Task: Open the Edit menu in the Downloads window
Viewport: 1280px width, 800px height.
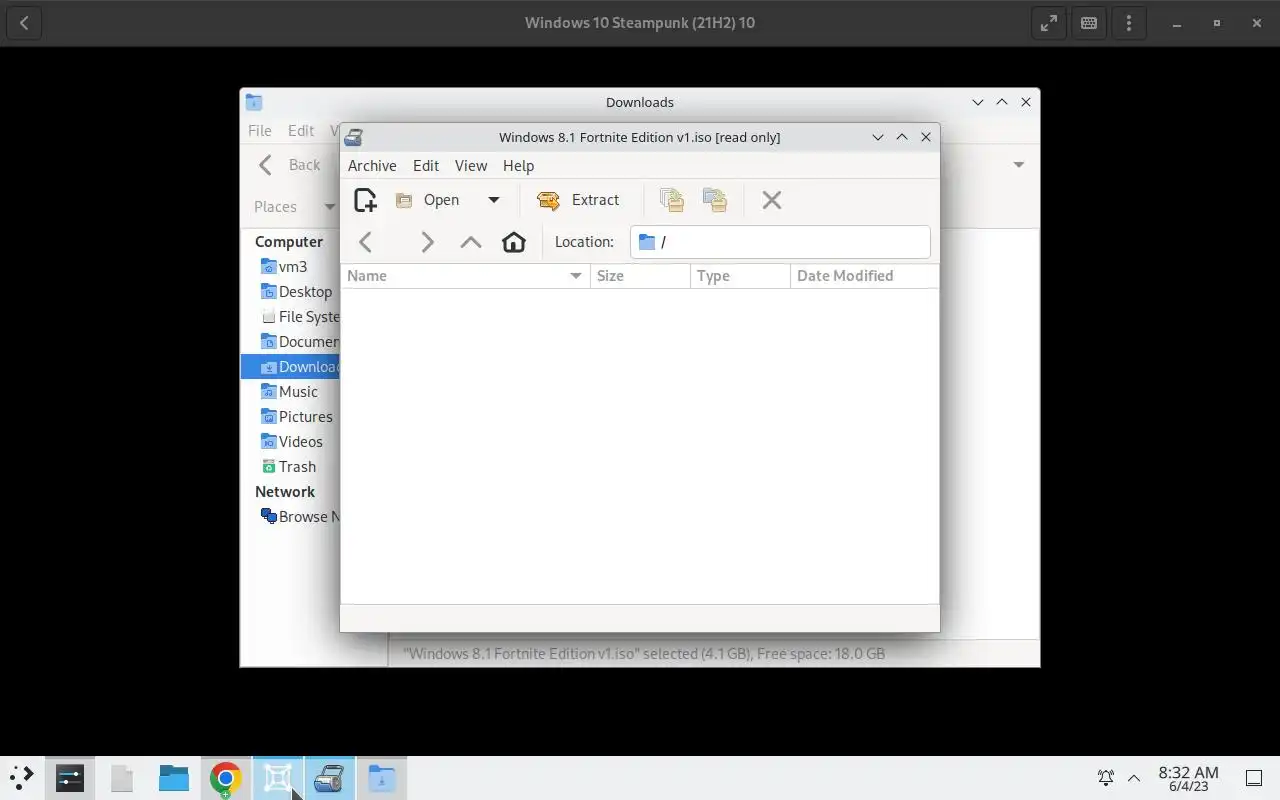Action: coord(301,130)
